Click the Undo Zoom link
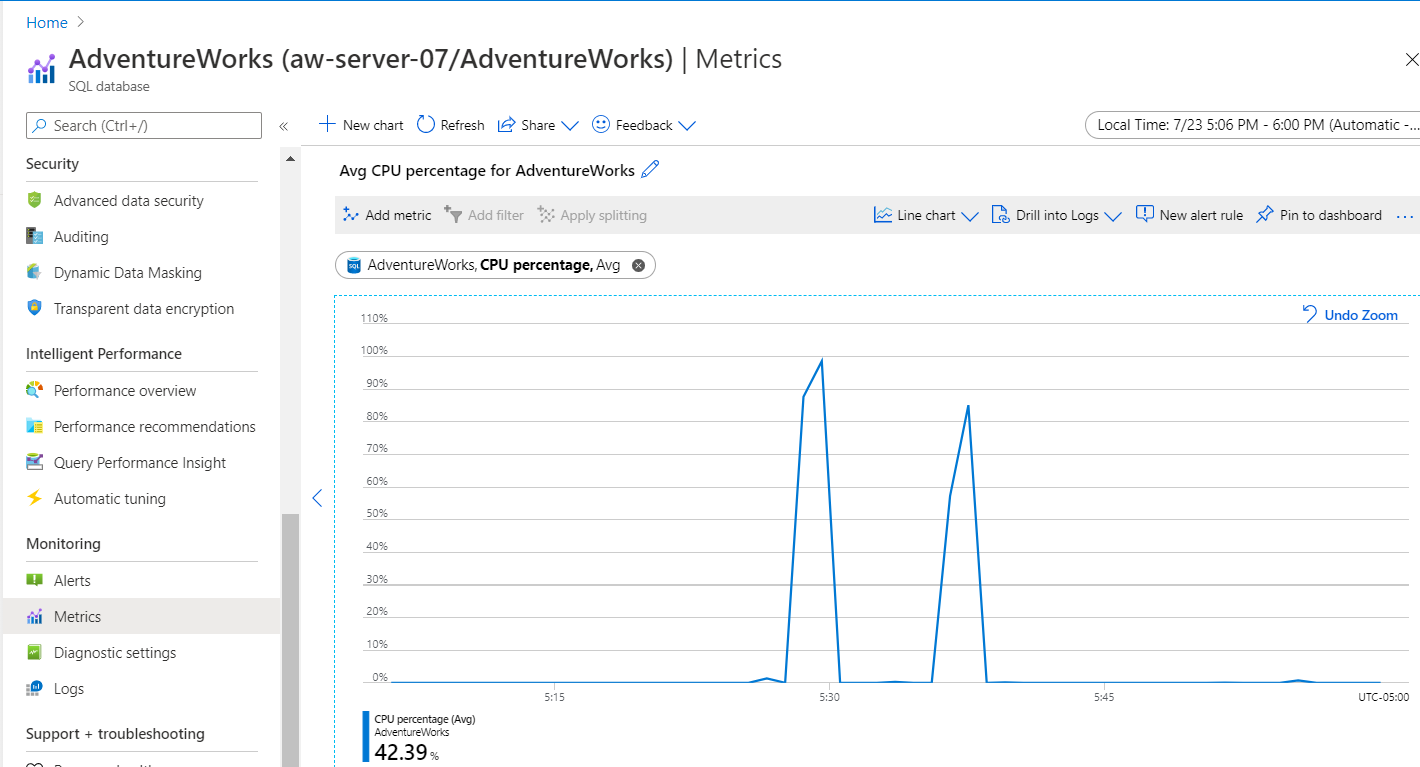 [1361, 315]
